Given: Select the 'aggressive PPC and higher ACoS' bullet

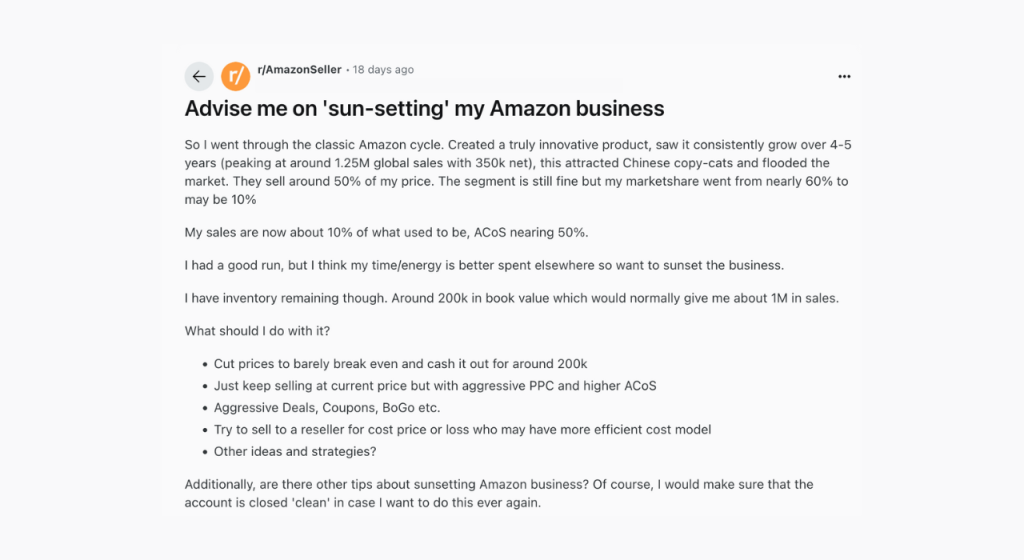Looking at the screenshot, I should 435,386.
